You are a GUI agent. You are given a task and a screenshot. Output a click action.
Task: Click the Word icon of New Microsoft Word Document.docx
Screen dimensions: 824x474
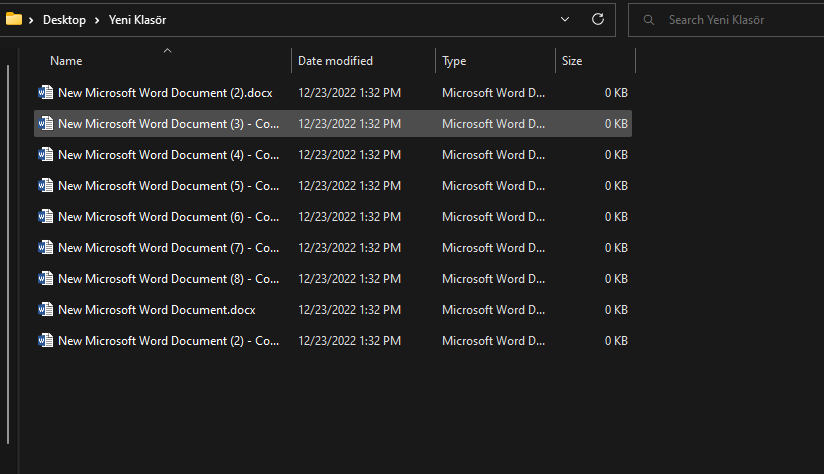click(46, 310)
